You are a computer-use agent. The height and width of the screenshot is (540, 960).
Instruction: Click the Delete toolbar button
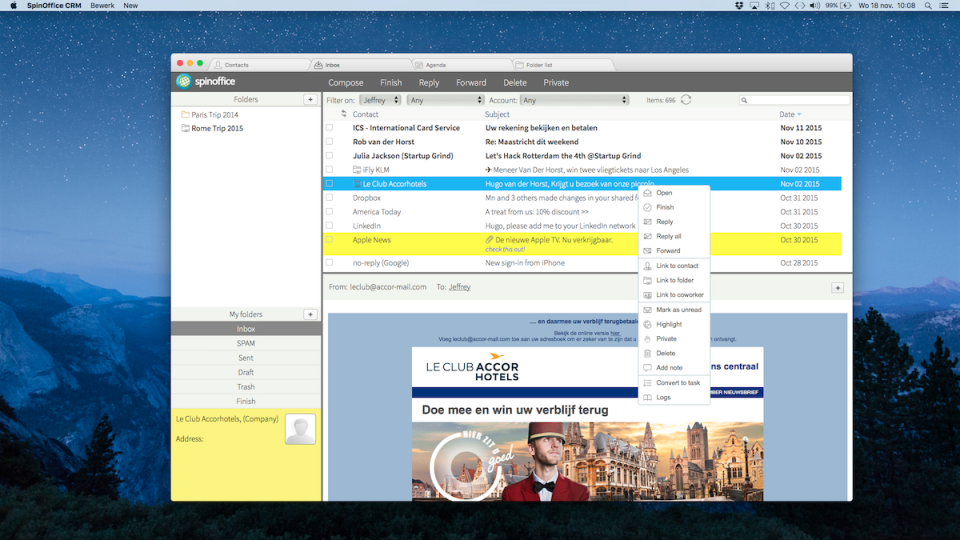coord(515,83)
